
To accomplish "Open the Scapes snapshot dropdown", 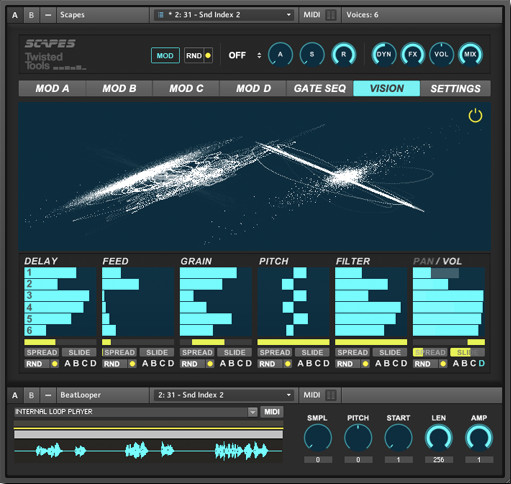I will point(224,15).
